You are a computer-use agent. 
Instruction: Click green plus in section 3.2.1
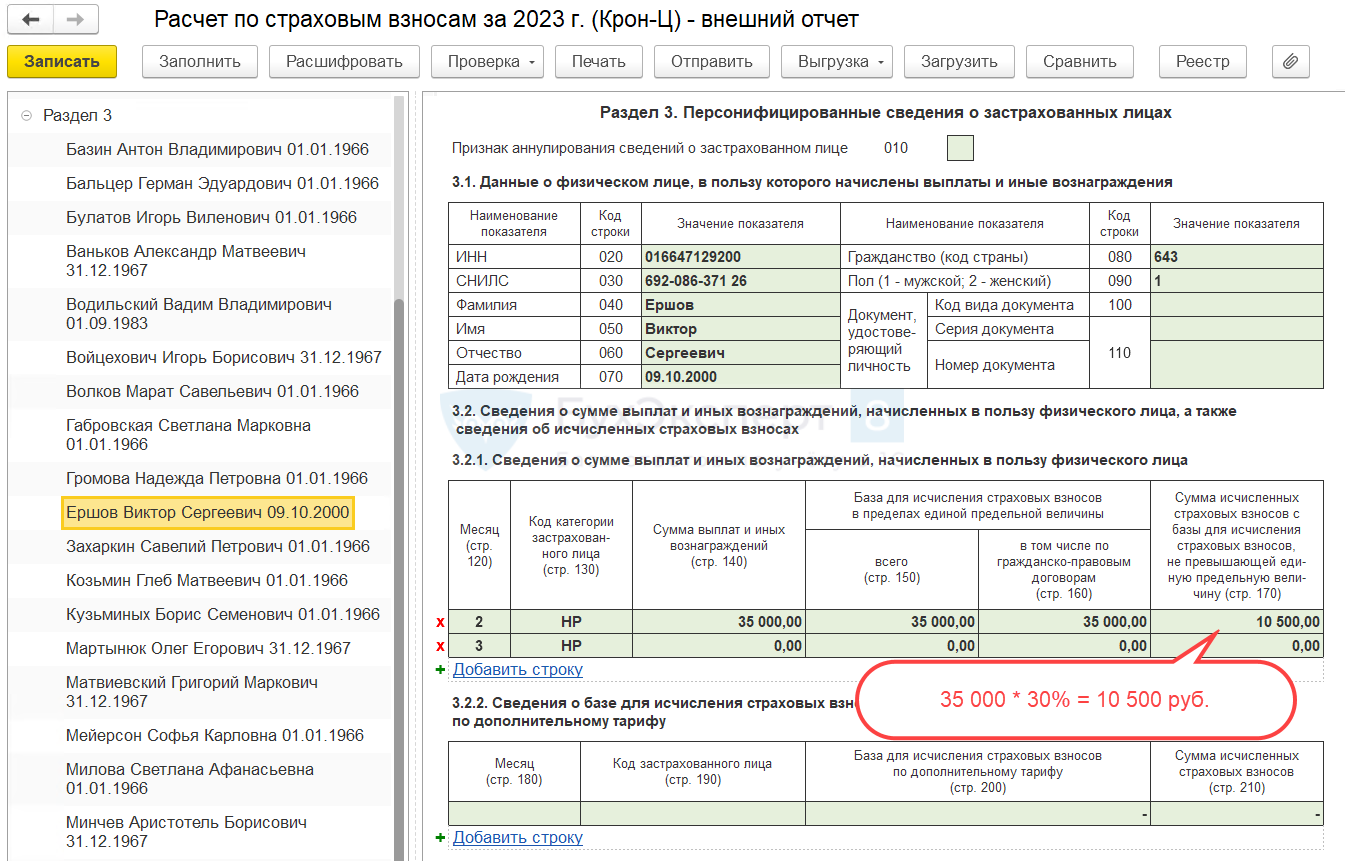tap(441, 670)
